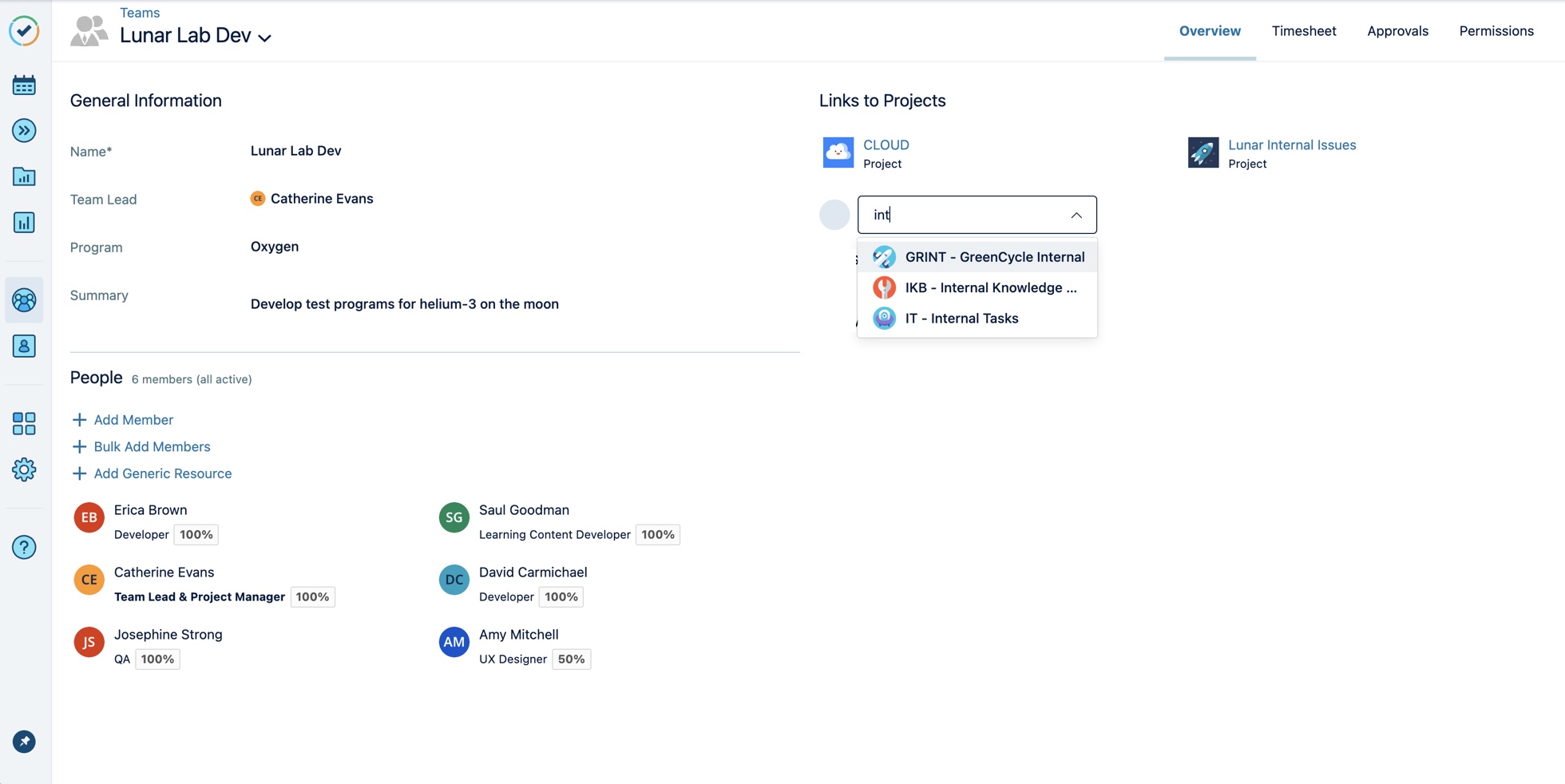This screenshot has height=784, width=1565.
Task: Select GRINT - GreenCycle Internal option
Action: 994,257
